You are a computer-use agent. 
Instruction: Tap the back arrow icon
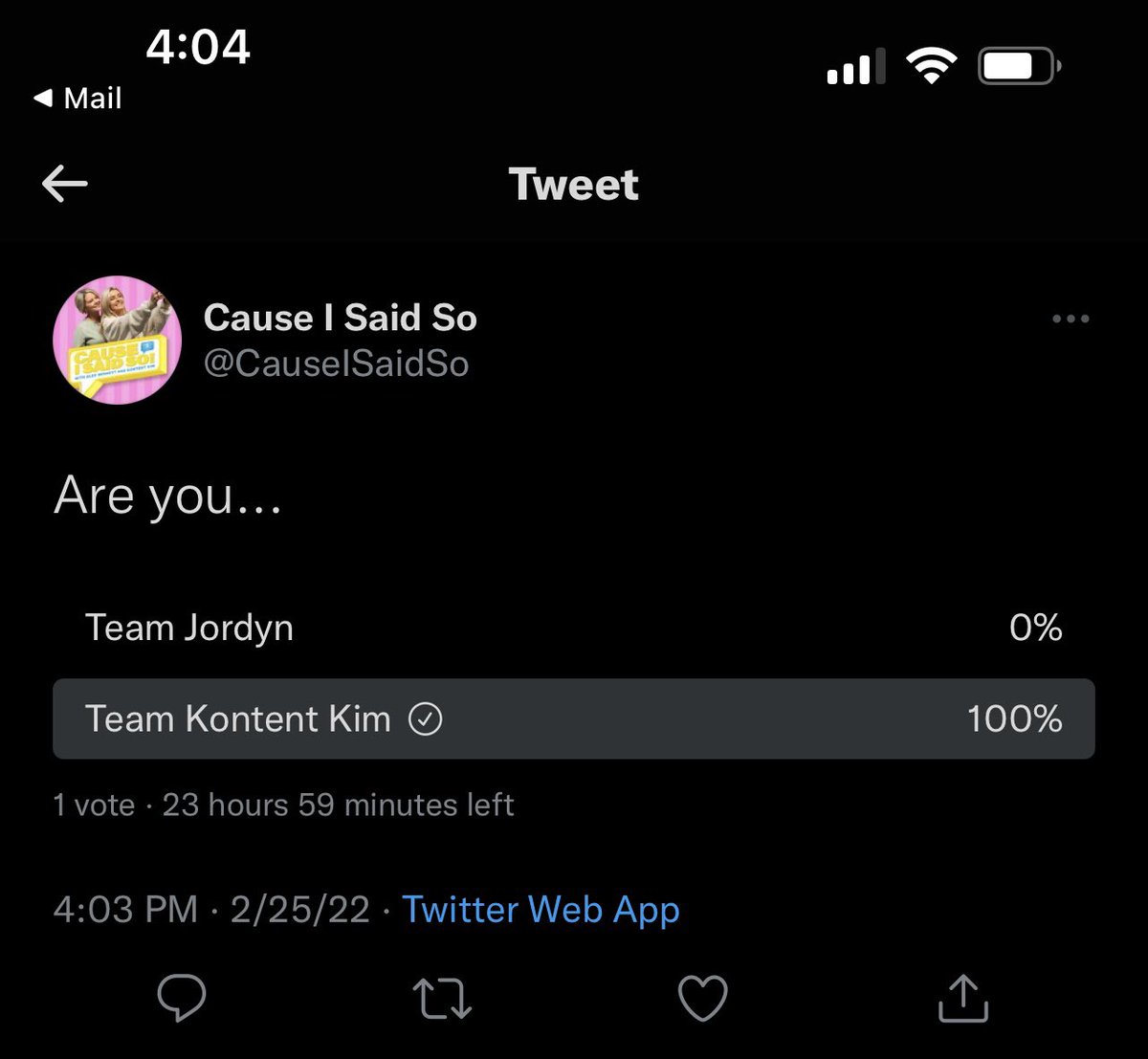click(65, 184)
